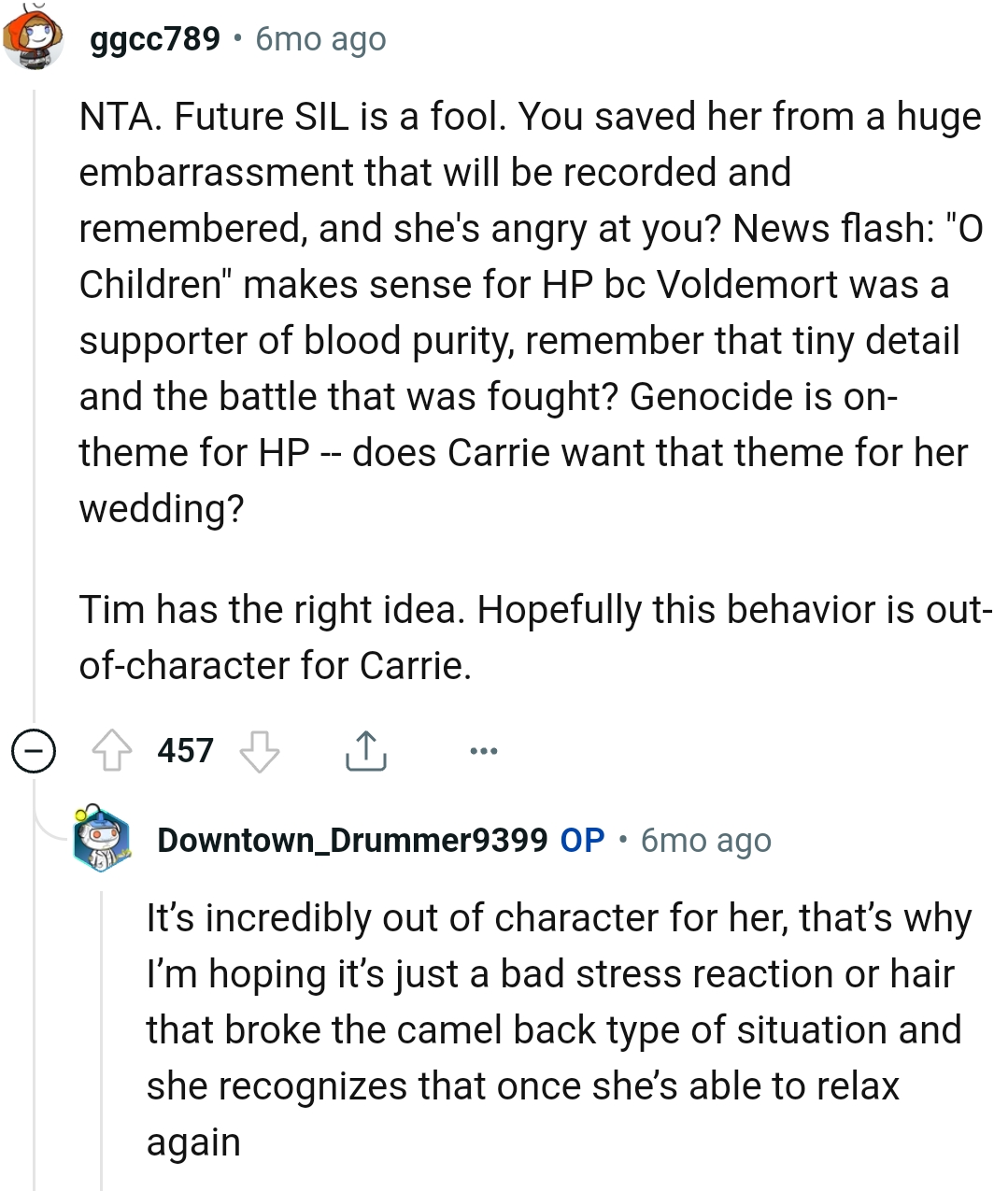Collapse the reply using the thread line
The width and height of the screenshot is (1008, 1191).
[x=103, y=1028]
